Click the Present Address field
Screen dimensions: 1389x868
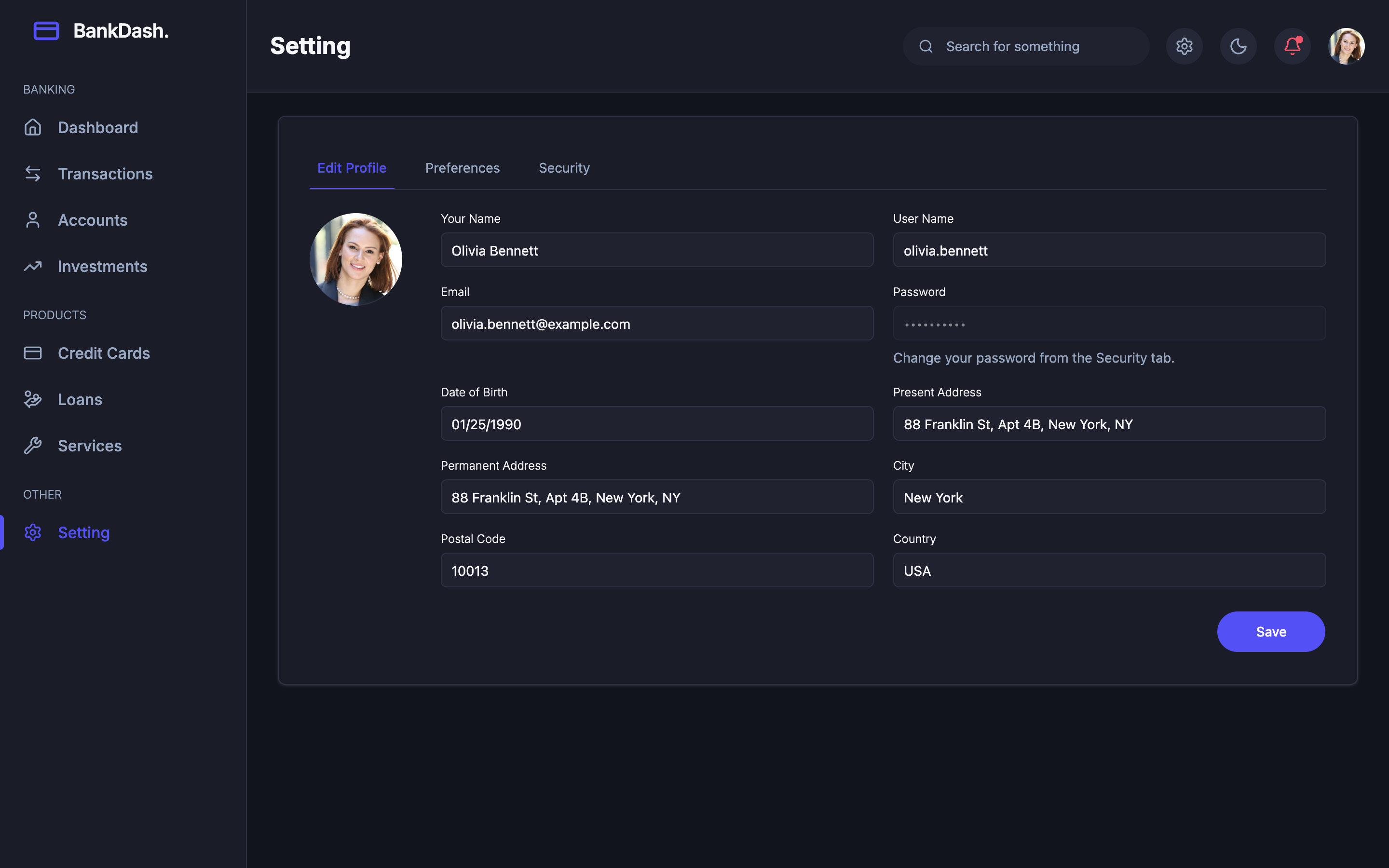coord(1109,424)
